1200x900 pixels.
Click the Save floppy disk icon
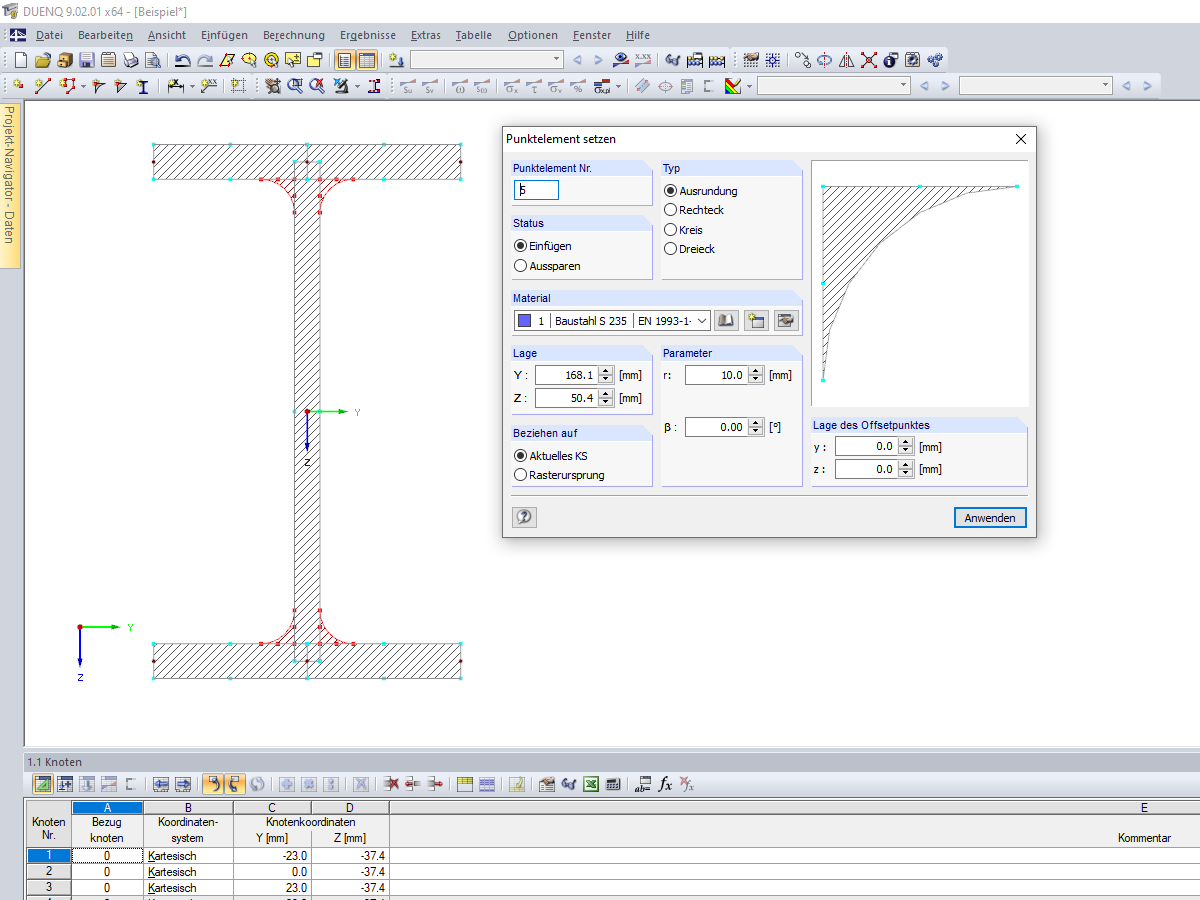[x=86, y=60]
